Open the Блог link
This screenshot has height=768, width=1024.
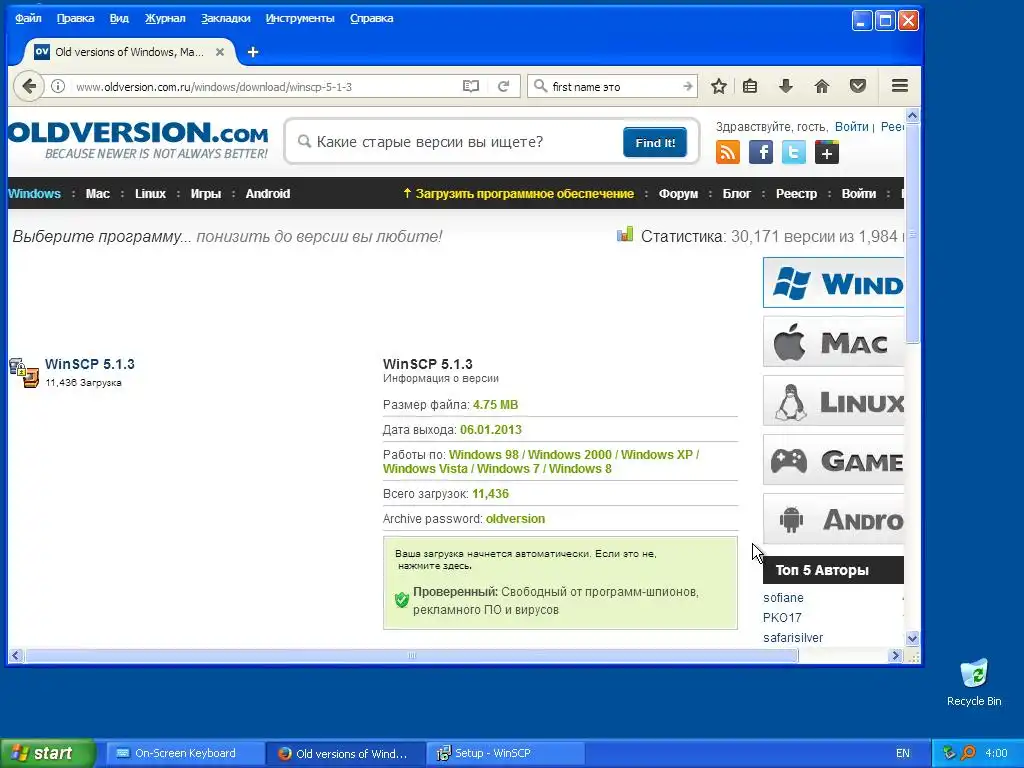click(x=737, y=193)
